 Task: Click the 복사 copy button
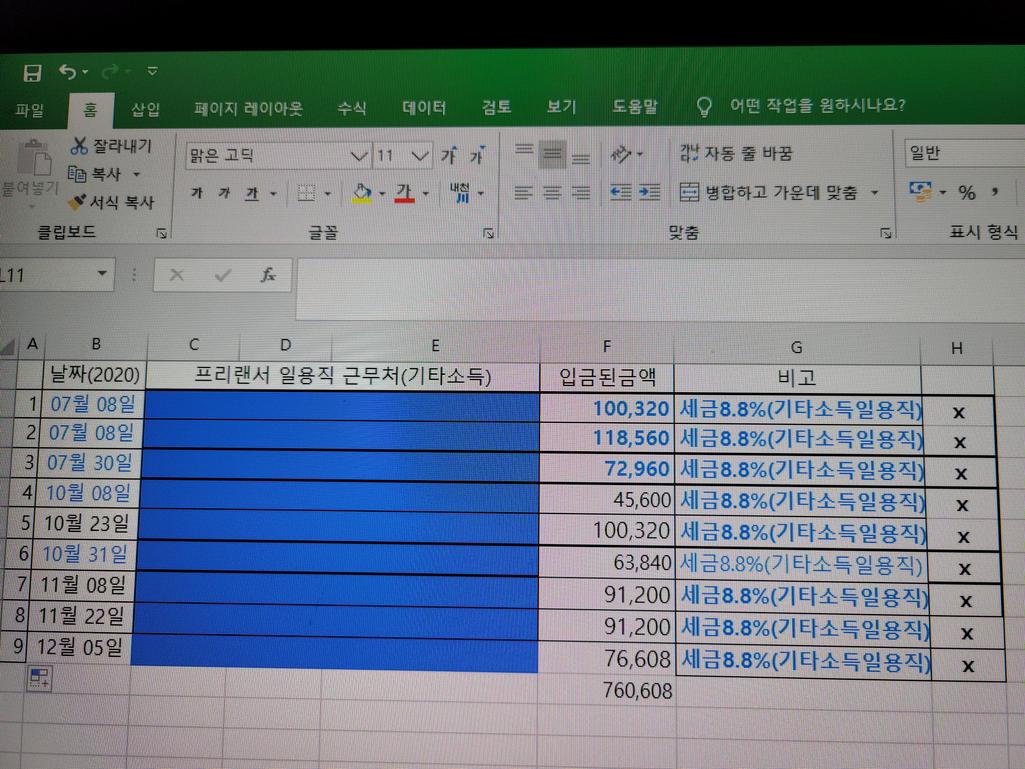96,174
